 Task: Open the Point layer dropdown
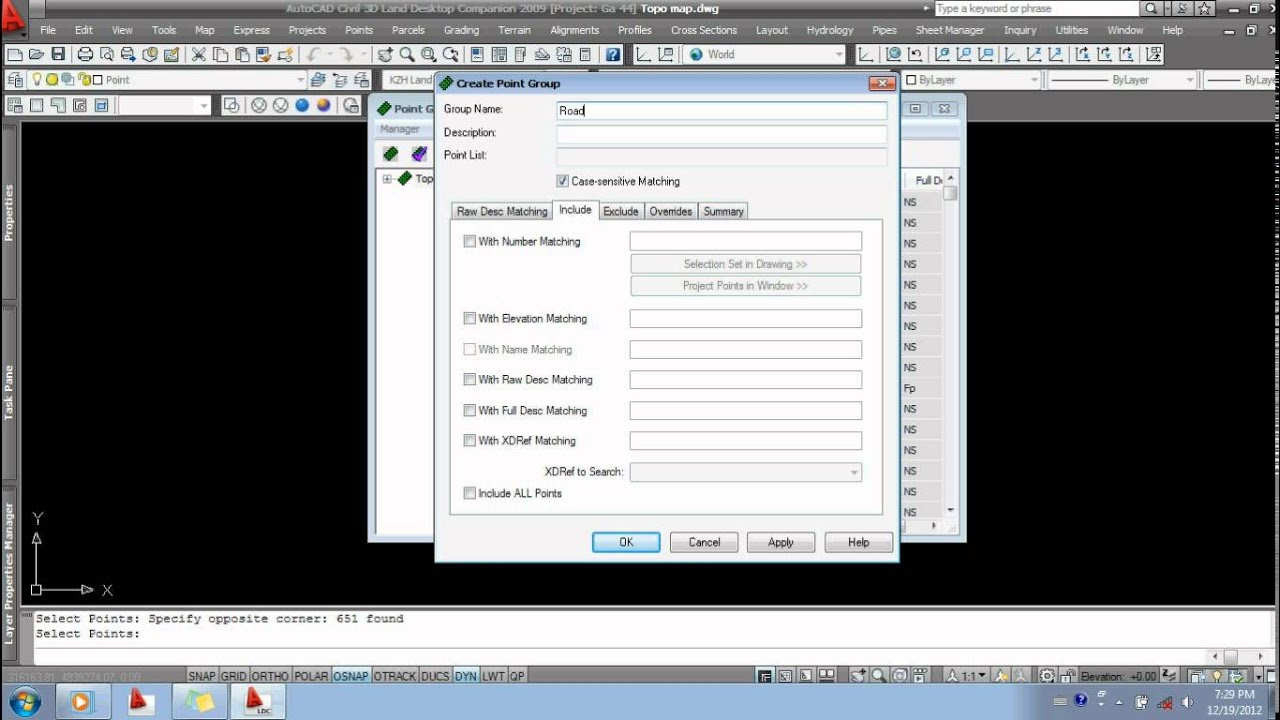click(x=300, y=80)
